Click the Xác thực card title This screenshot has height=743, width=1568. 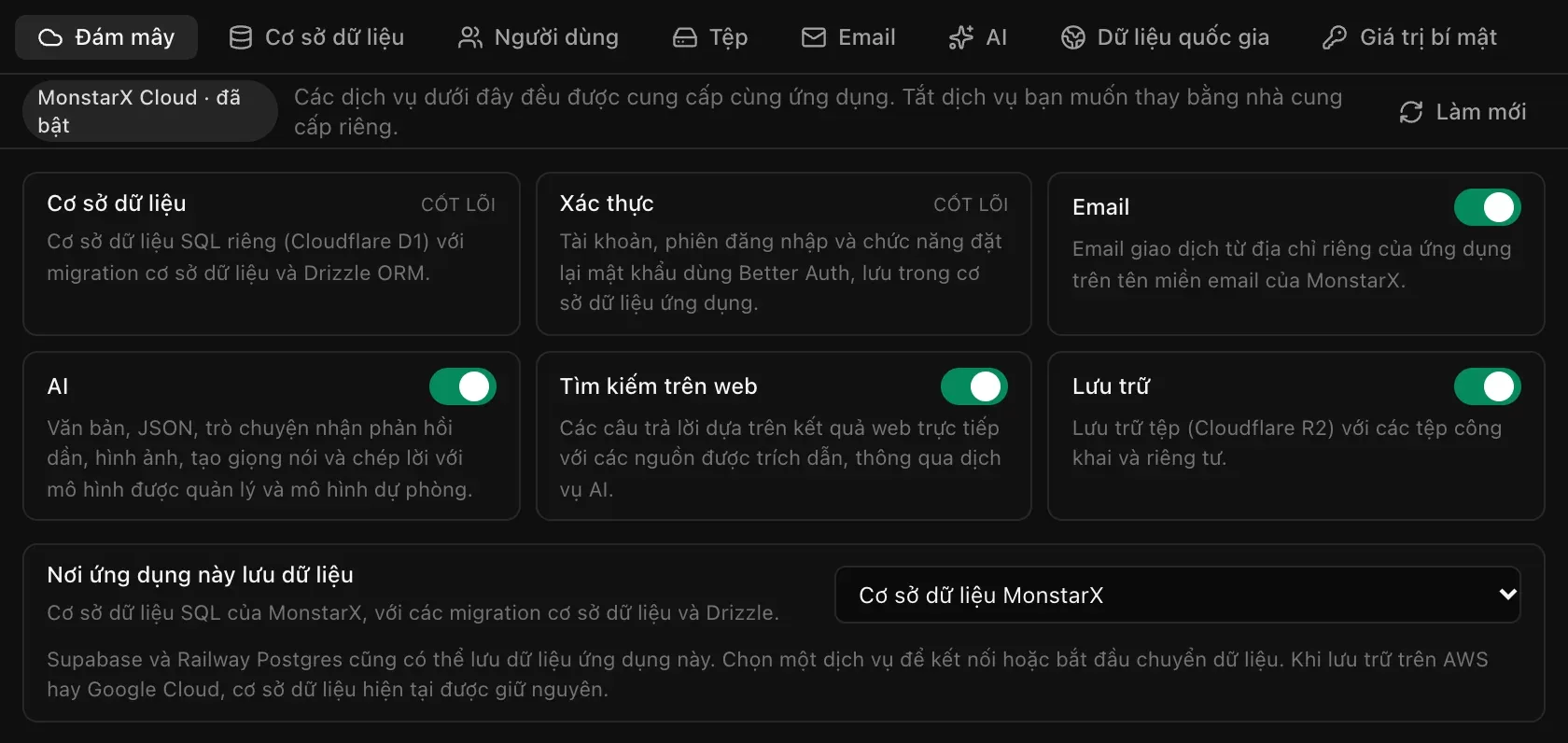(607, 203)
